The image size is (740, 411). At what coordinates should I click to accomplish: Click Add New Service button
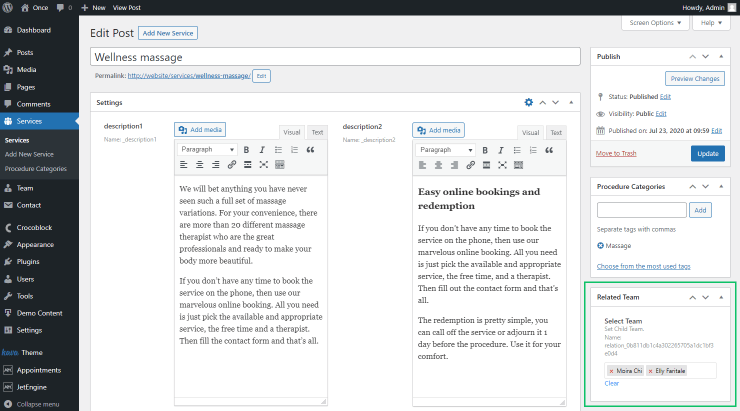point(168,33)
